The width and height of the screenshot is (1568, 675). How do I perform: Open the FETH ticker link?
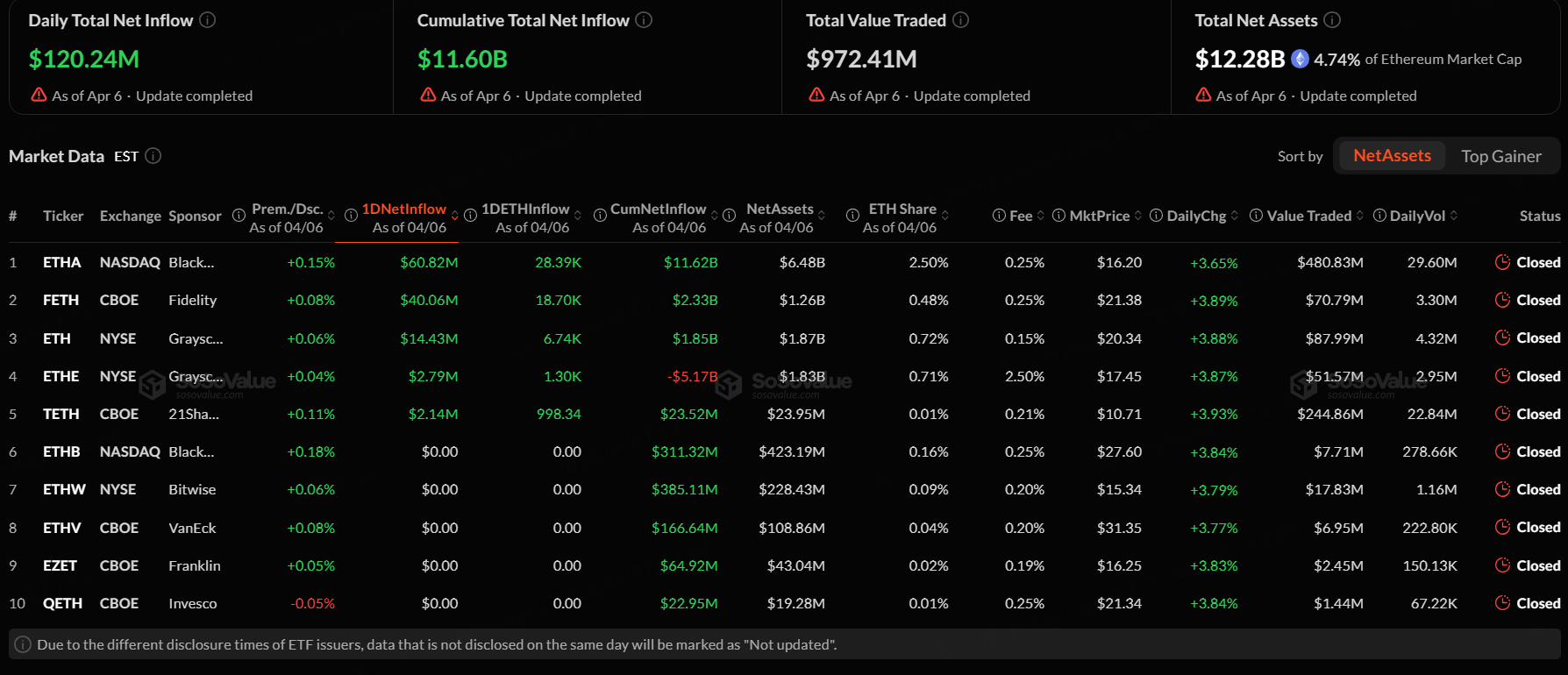(x=61, y=300)
